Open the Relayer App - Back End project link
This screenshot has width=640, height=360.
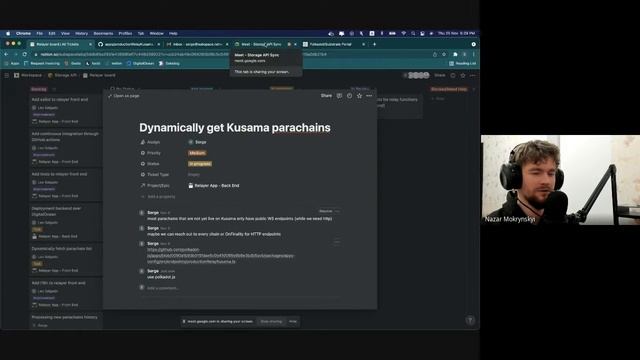coord(214,186)
